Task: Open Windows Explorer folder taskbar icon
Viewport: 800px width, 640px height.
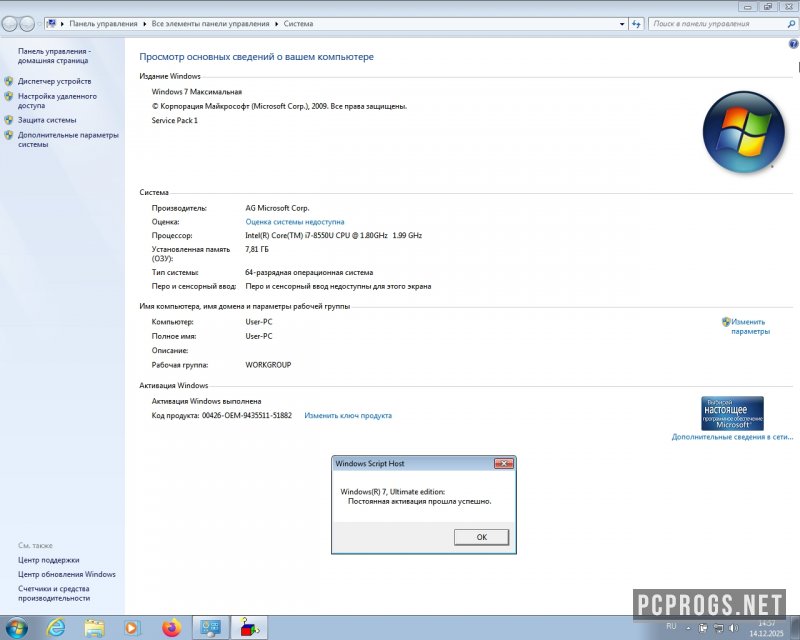Action: coord(94,628)
